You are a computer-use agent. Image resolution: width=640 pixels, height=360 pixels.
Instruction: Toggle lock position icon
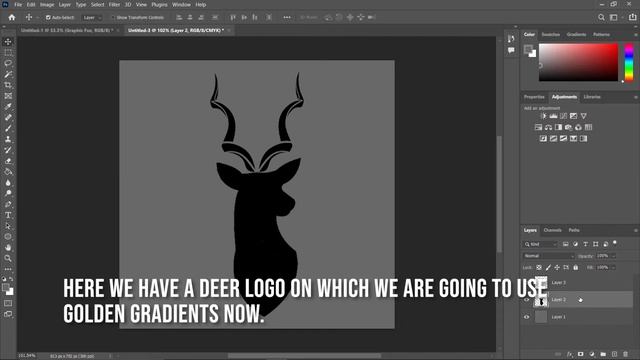pyautogui.click(x=557, y=268)
